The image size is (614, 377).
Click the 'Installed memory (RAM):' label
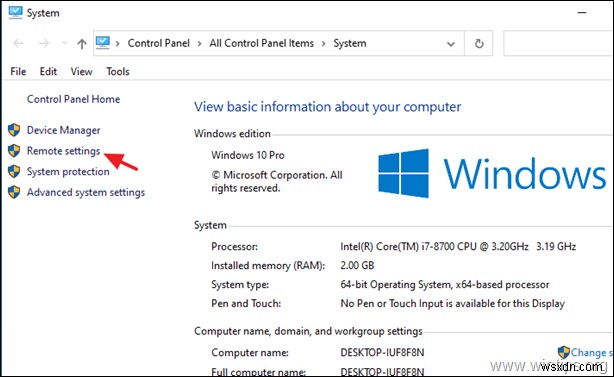pos(268,265)
